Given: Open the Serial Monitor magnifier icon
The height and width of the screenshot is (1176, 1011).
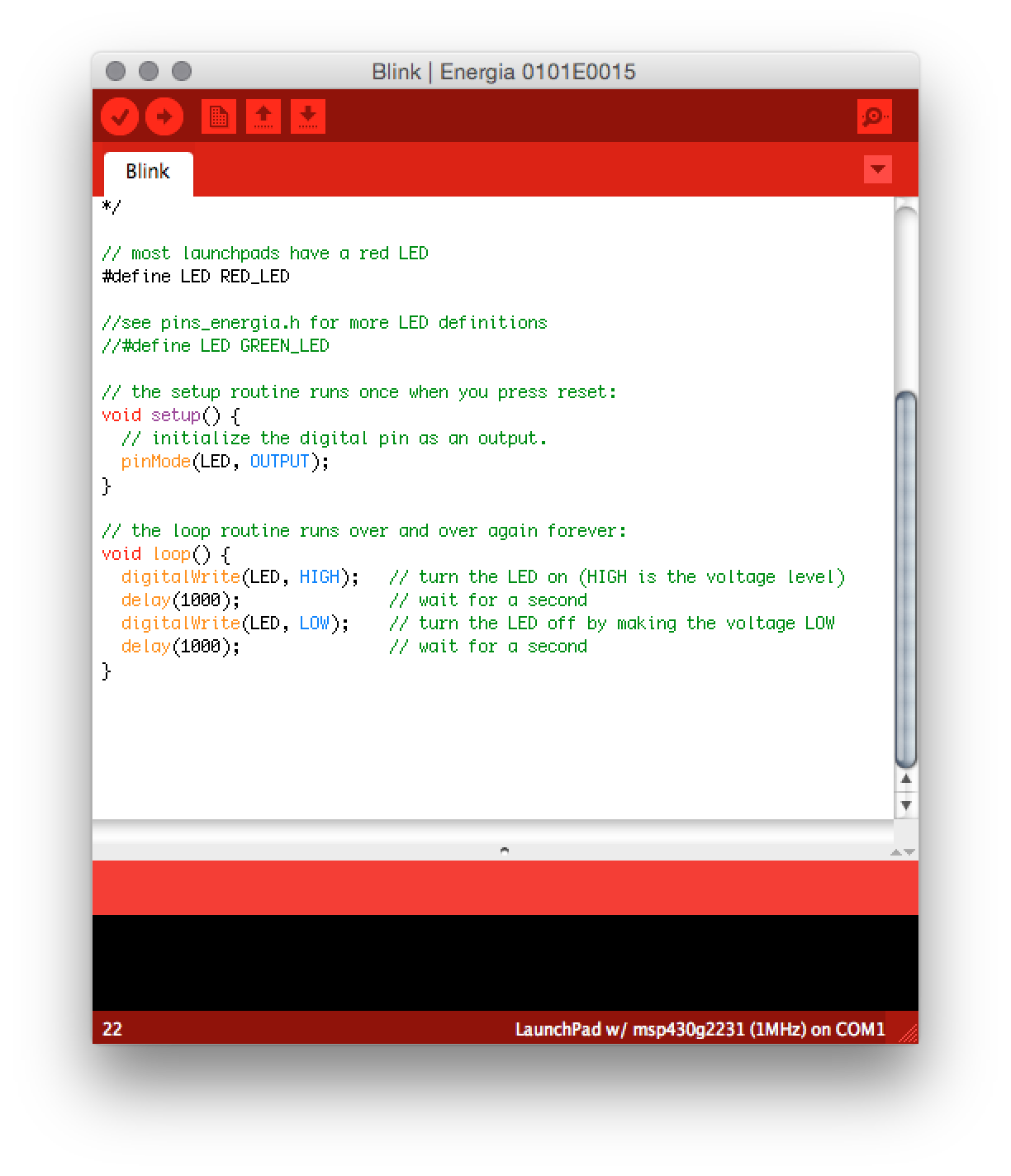Looking at the screenshot, I should (x=874, y=116).
